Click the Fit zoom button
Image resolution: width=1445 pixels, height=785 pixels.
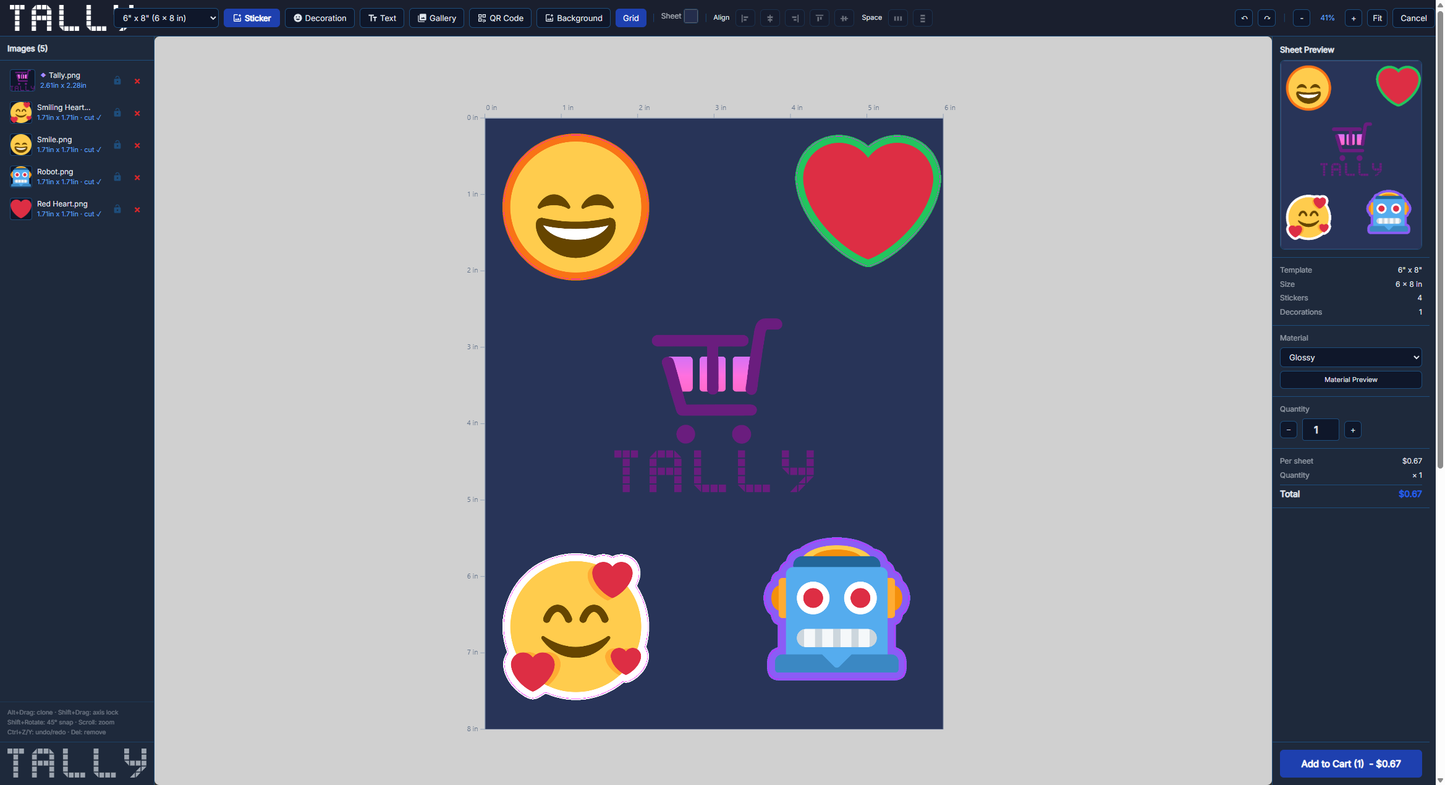[1377, 18]
